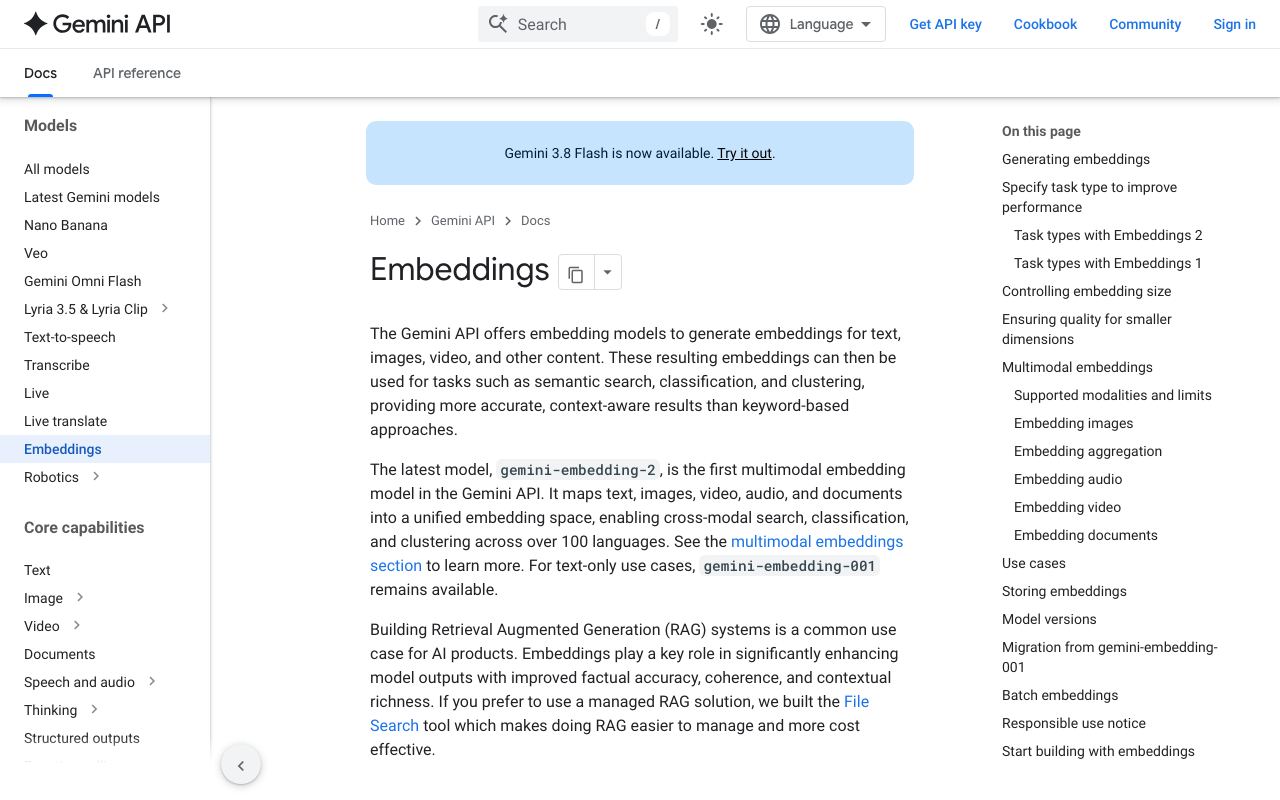Jump to Task types with Embeddings 2
Viewport: 1280px width, 800px height.
point(1108,235)
